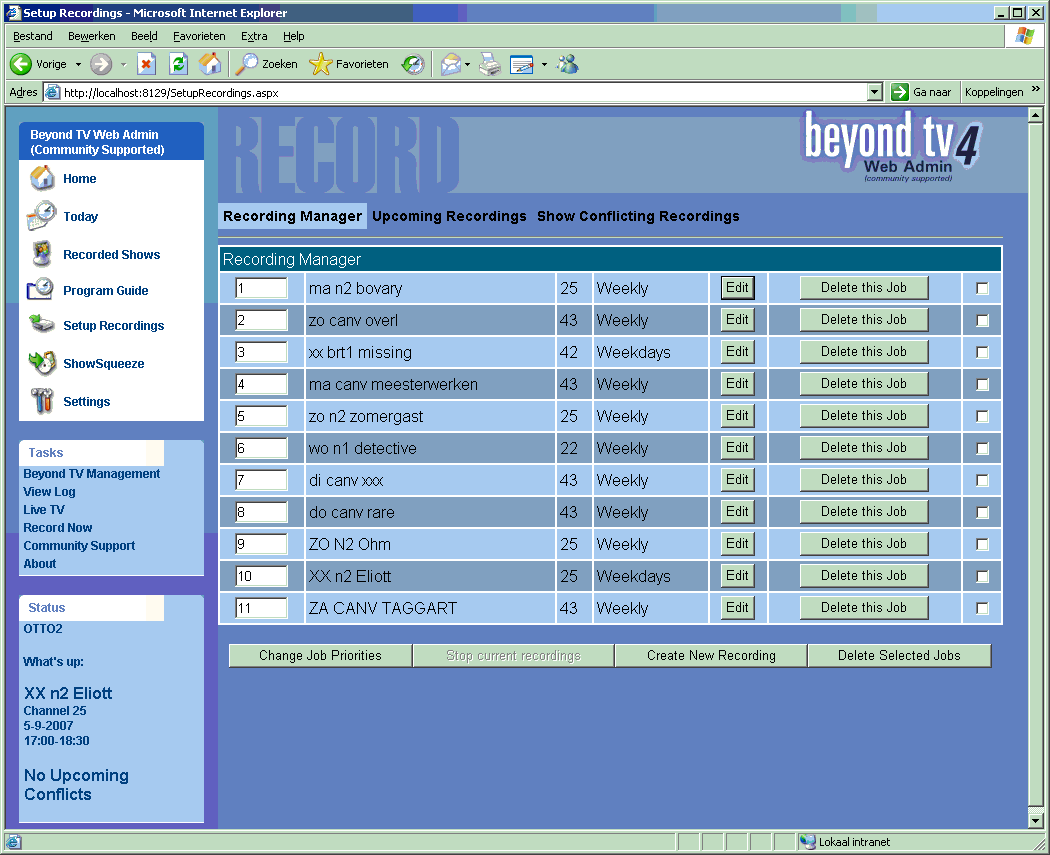Click Delete Selected Jobs button
The height and width of the screenshot is (855, 1050).
899,655
